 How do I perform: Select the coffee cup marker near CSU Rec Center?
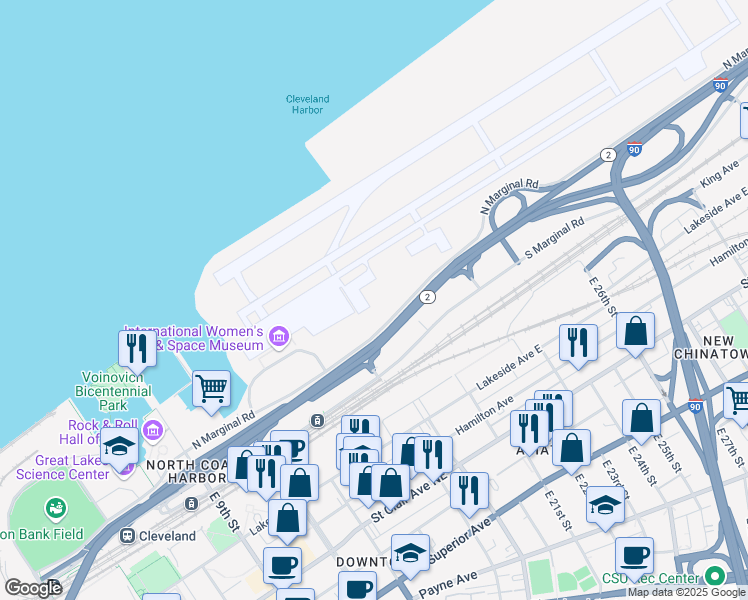pos(634,557)
